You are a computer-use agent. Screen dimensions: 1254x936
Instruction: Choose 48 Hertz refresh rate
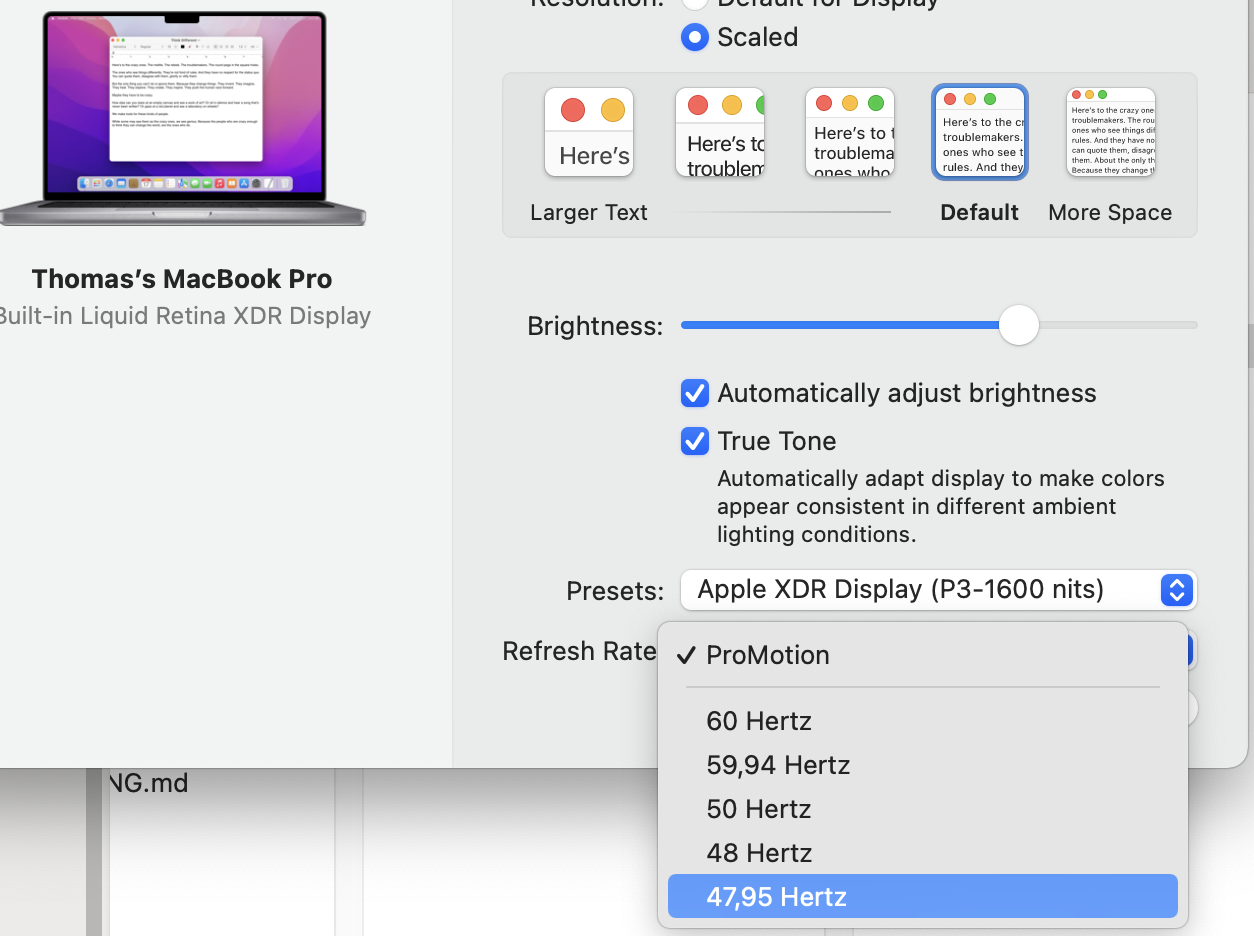[759, 853]
